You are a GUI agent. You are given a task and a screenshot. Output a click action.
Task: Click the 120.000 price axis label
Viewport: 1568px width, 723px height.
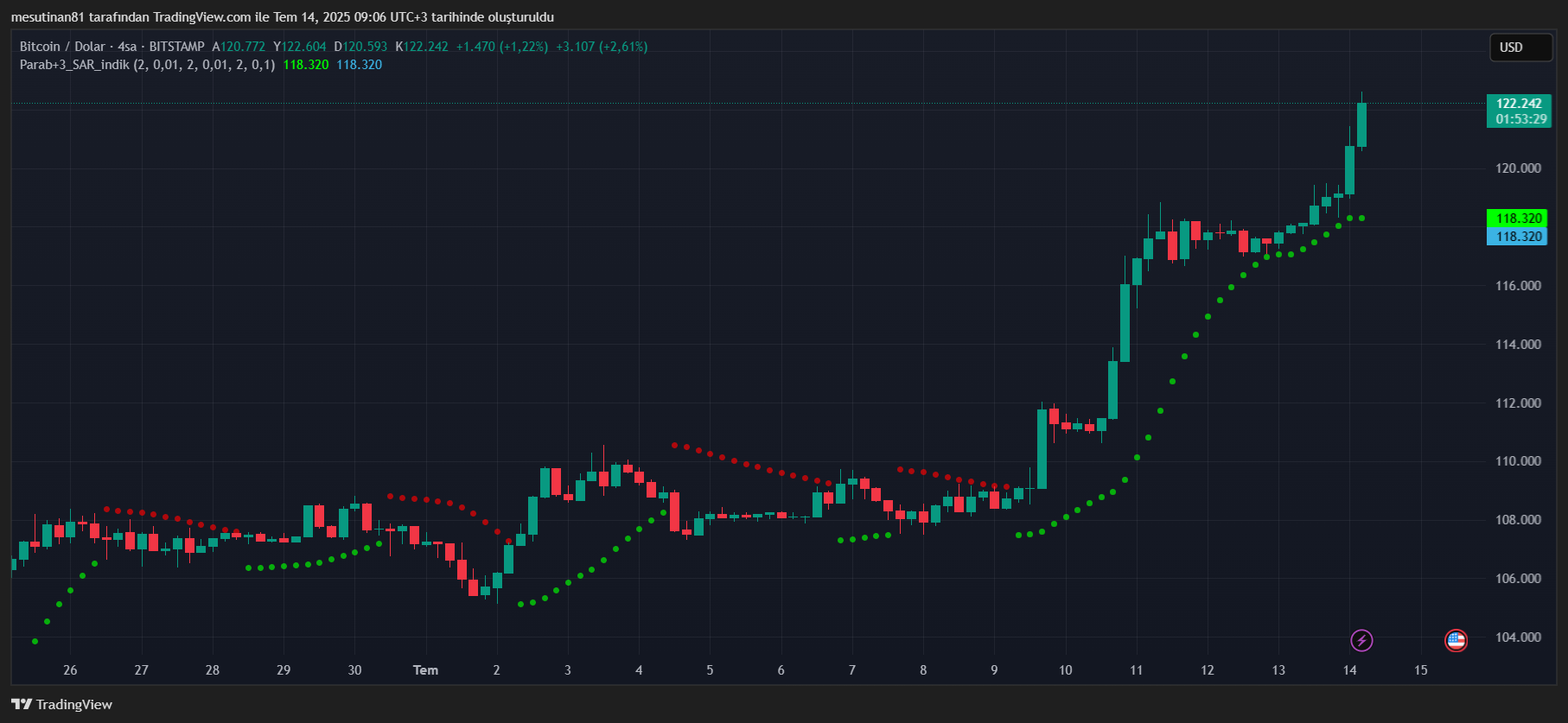(1518, 168)
